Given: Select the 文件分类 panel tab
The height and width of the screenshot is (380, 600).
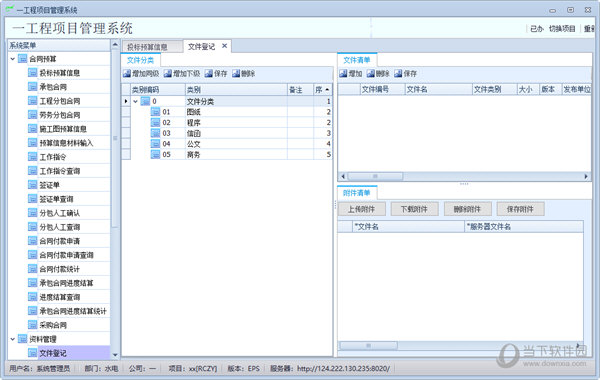Looking at the screenshot, I should [140, 60].
